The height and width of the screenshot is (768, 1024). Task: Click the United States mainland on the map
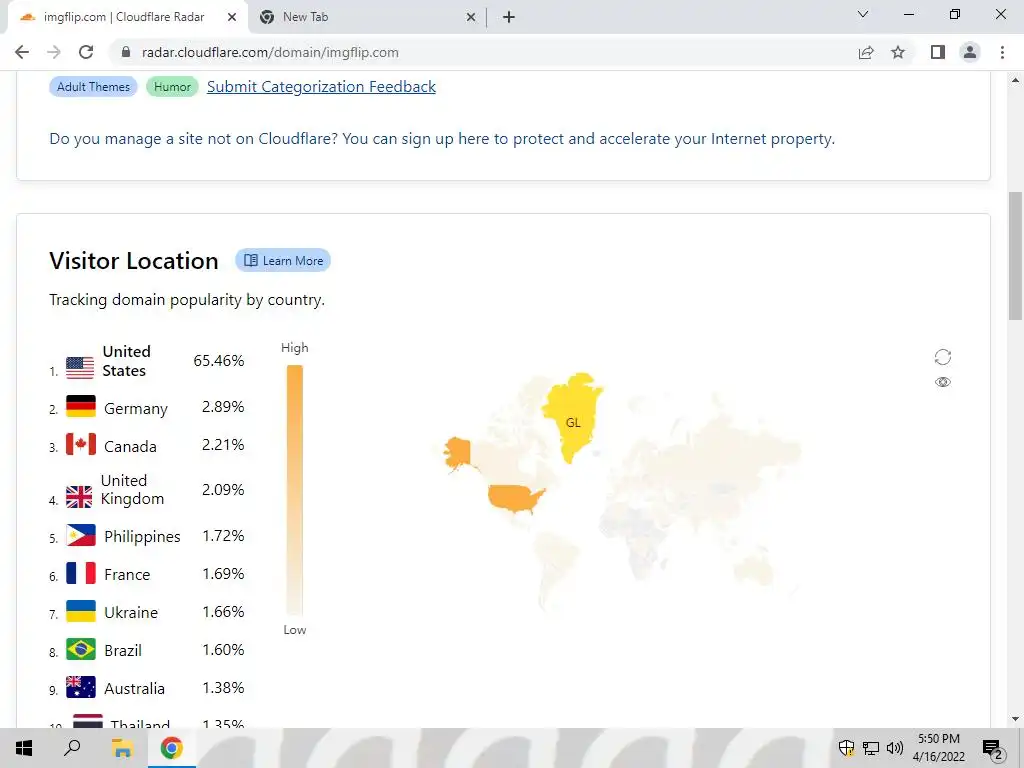tap(515, 498)
